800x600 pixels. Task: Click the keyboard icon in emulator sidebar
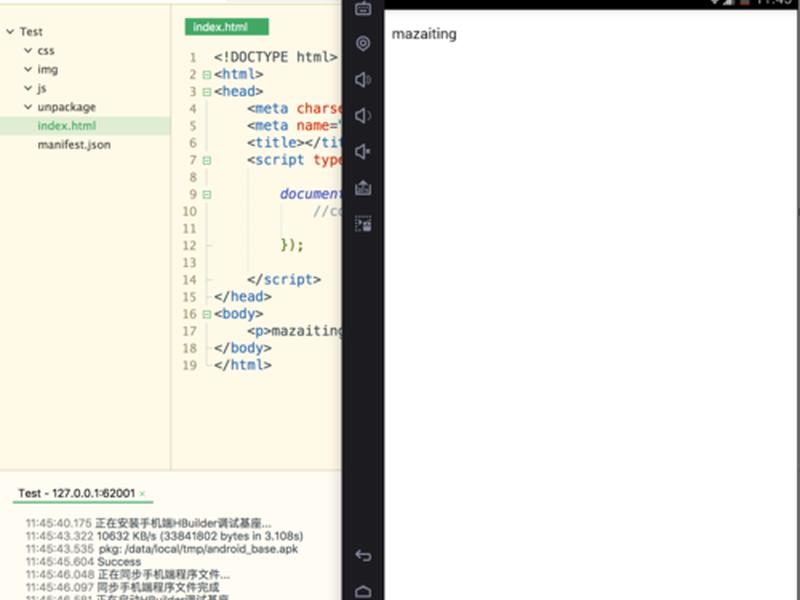click(363, 8)
